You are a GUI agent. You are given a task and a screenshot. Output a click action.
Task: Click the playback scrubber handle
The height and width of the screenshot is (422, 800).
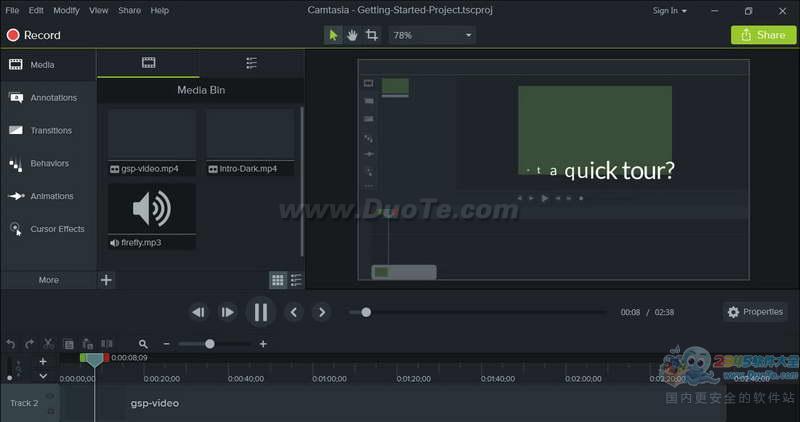tap(366, 312)
